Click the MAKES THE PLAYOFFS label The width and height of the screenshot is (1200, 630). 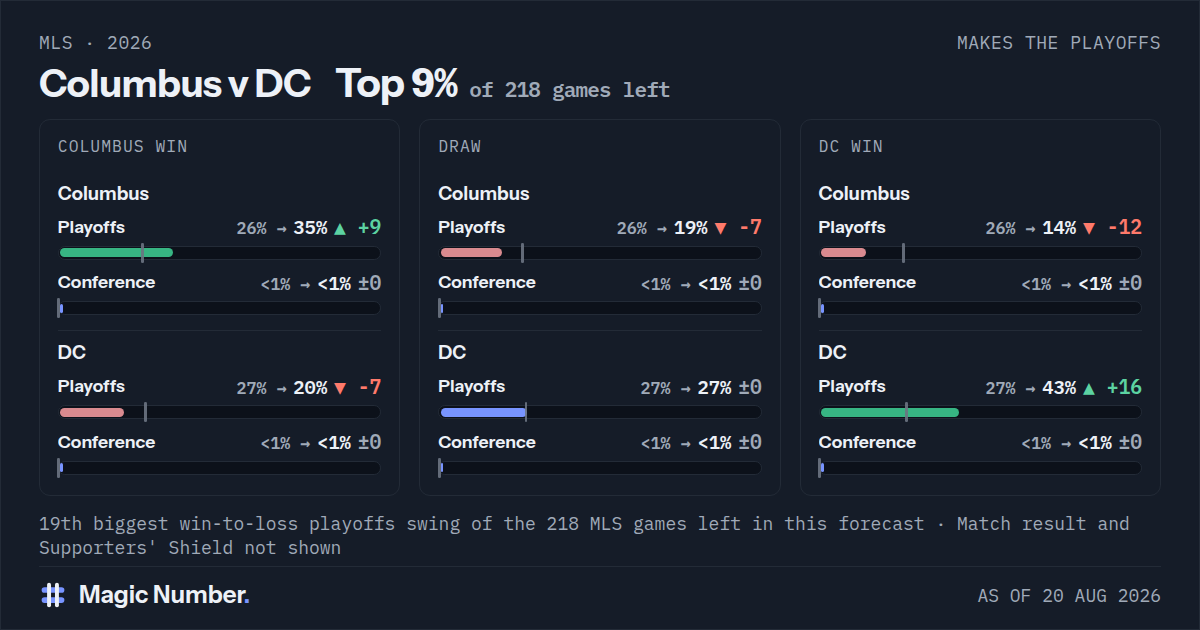[1059, 43]
